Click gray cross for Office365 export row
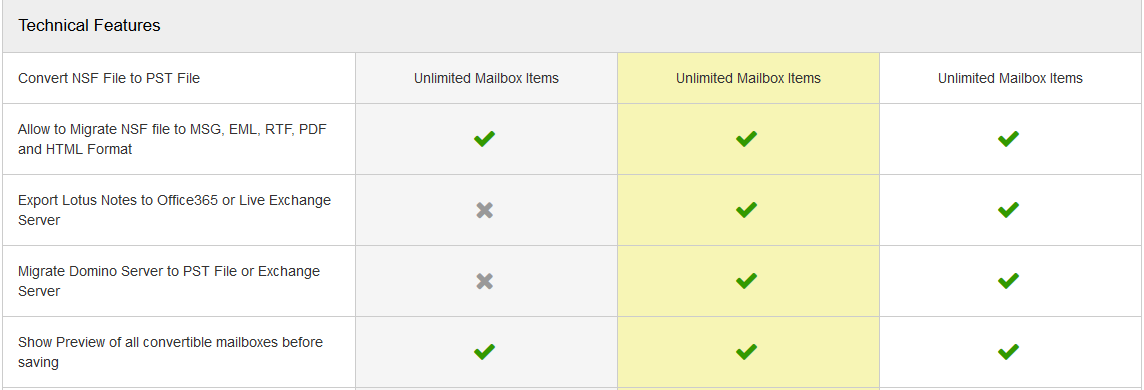1144x390 pixels. [484, 210]
